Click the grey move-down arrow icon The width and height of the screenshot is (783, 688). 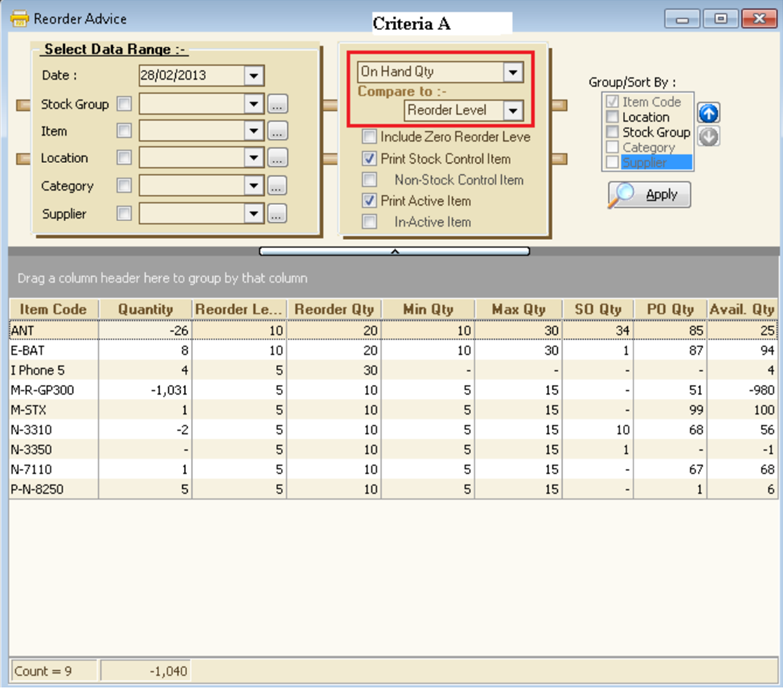click(x=709, y=136)
